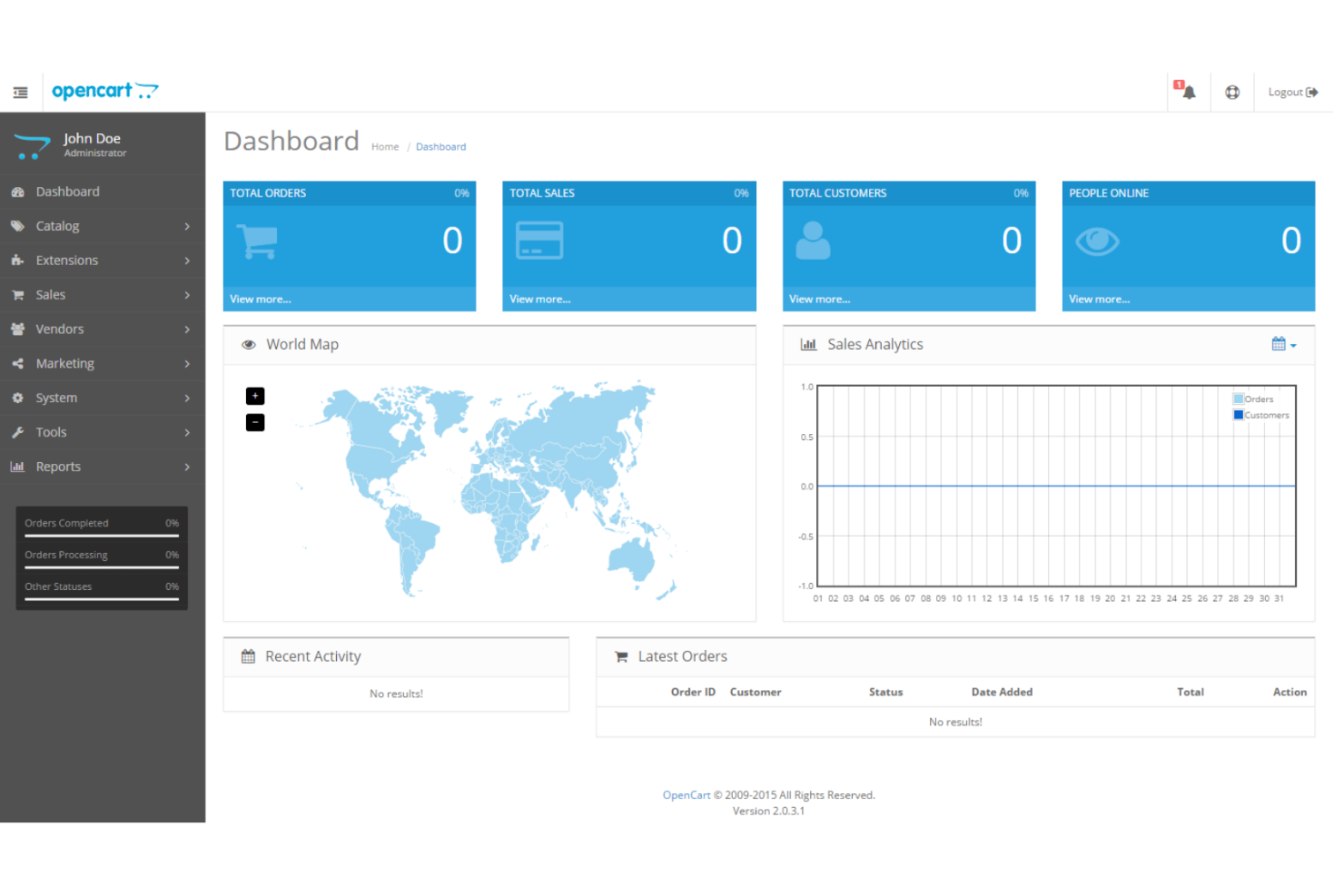Click the zoom-in button on the World Map
Viewport: 1344px width, 896px height.
tap(255, 396)
